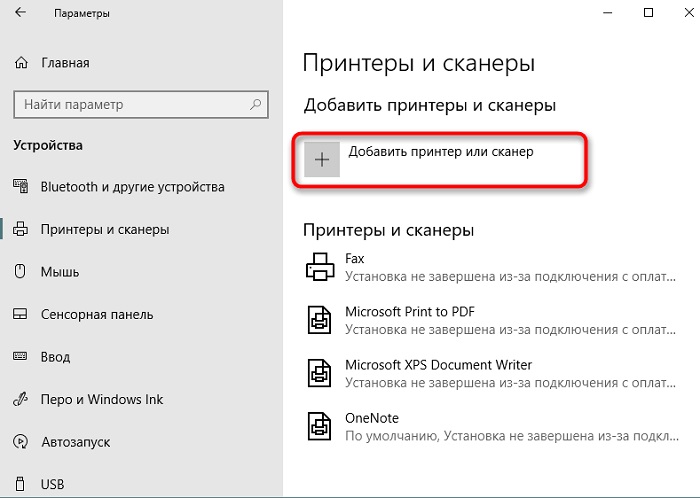
Task: Click Добавить принтер или сканер label
Action: coord(440,152)
